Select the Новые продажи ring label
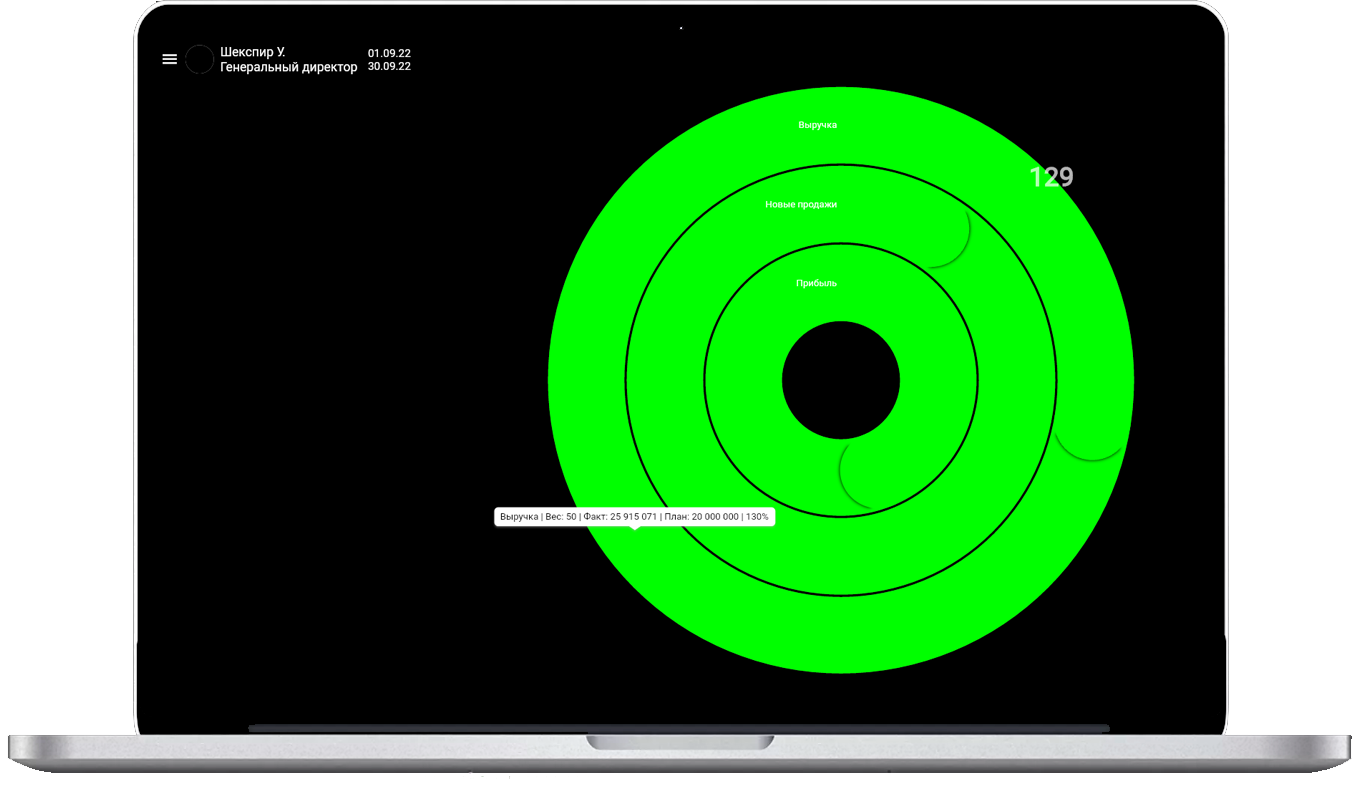This screenshot has width=1352, height=785. tap(801, 204)
